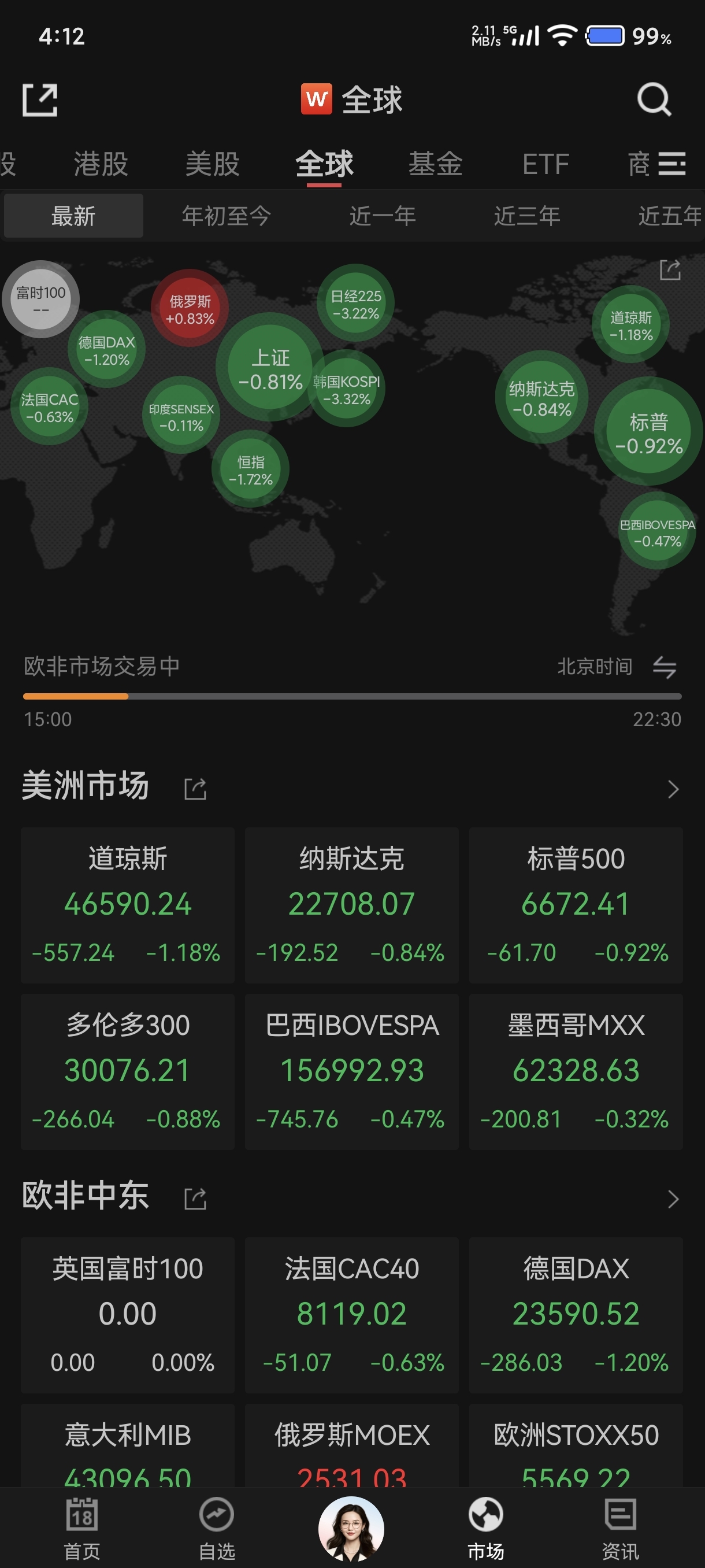Open 资讯 news icon
Image resolution: width=705 pixels, height=1568 pixels.
tap(621, 1514)
